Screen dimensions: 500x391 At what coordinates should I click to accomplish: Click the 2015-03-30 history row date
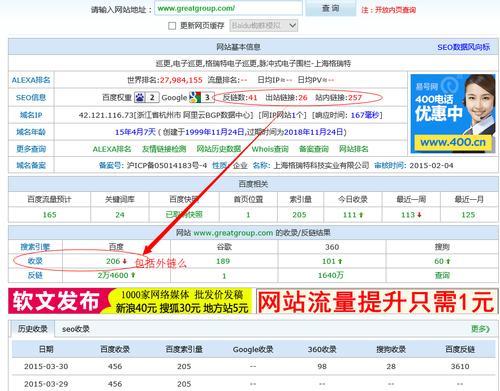46,366
